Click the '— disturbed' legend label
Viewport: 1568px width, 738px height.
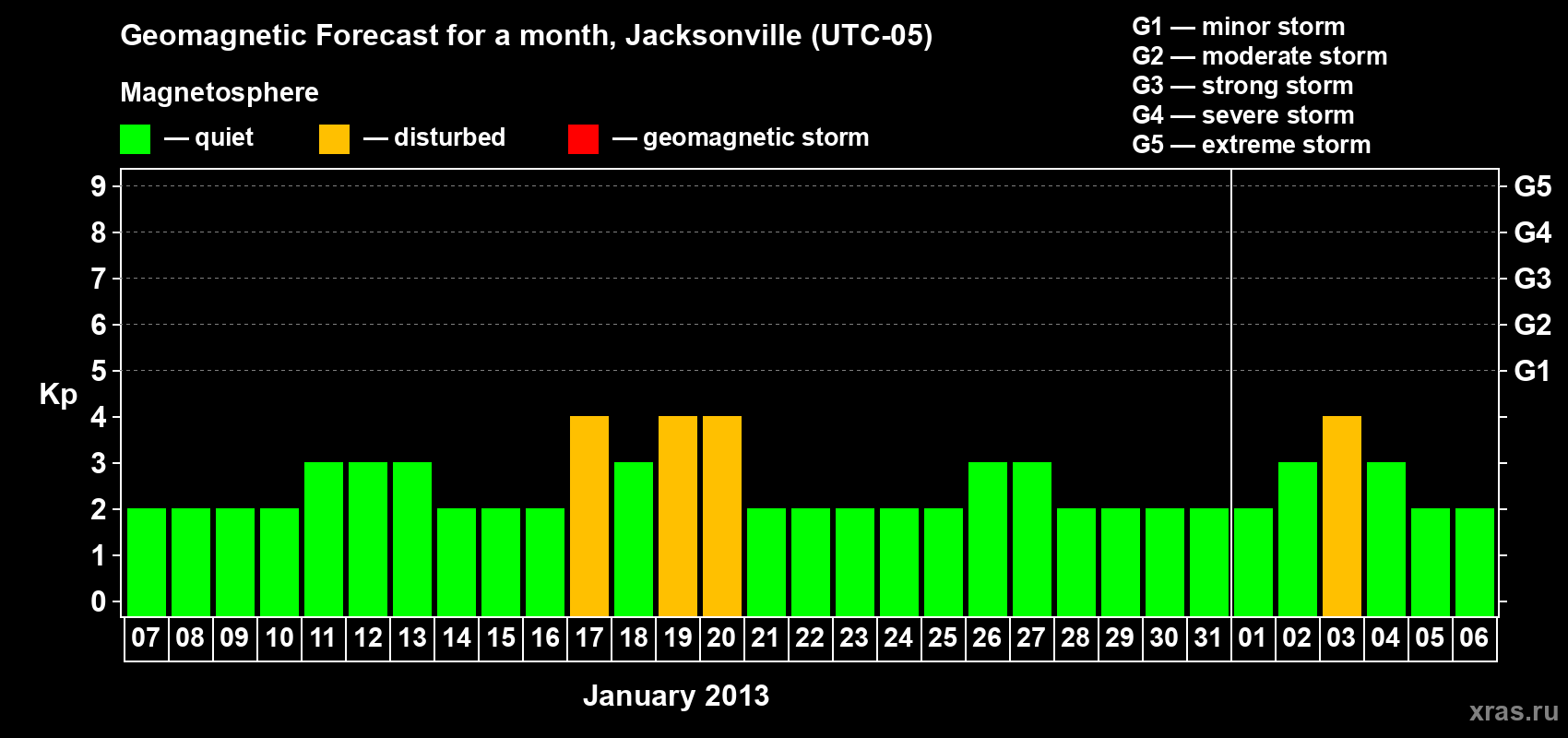(434, 137)
